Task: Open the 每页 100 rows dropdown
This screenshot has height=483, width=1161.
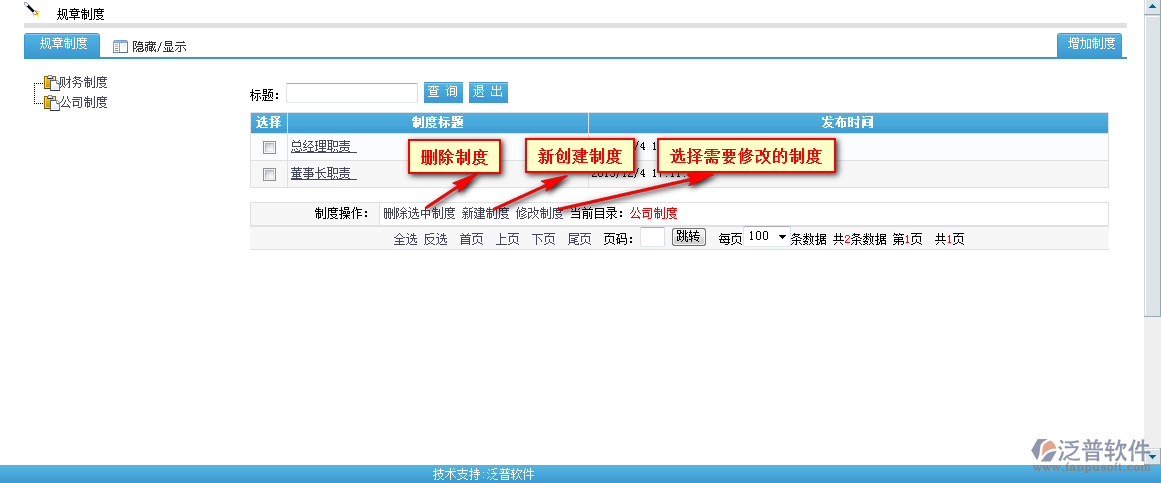Action: point(766,237)
